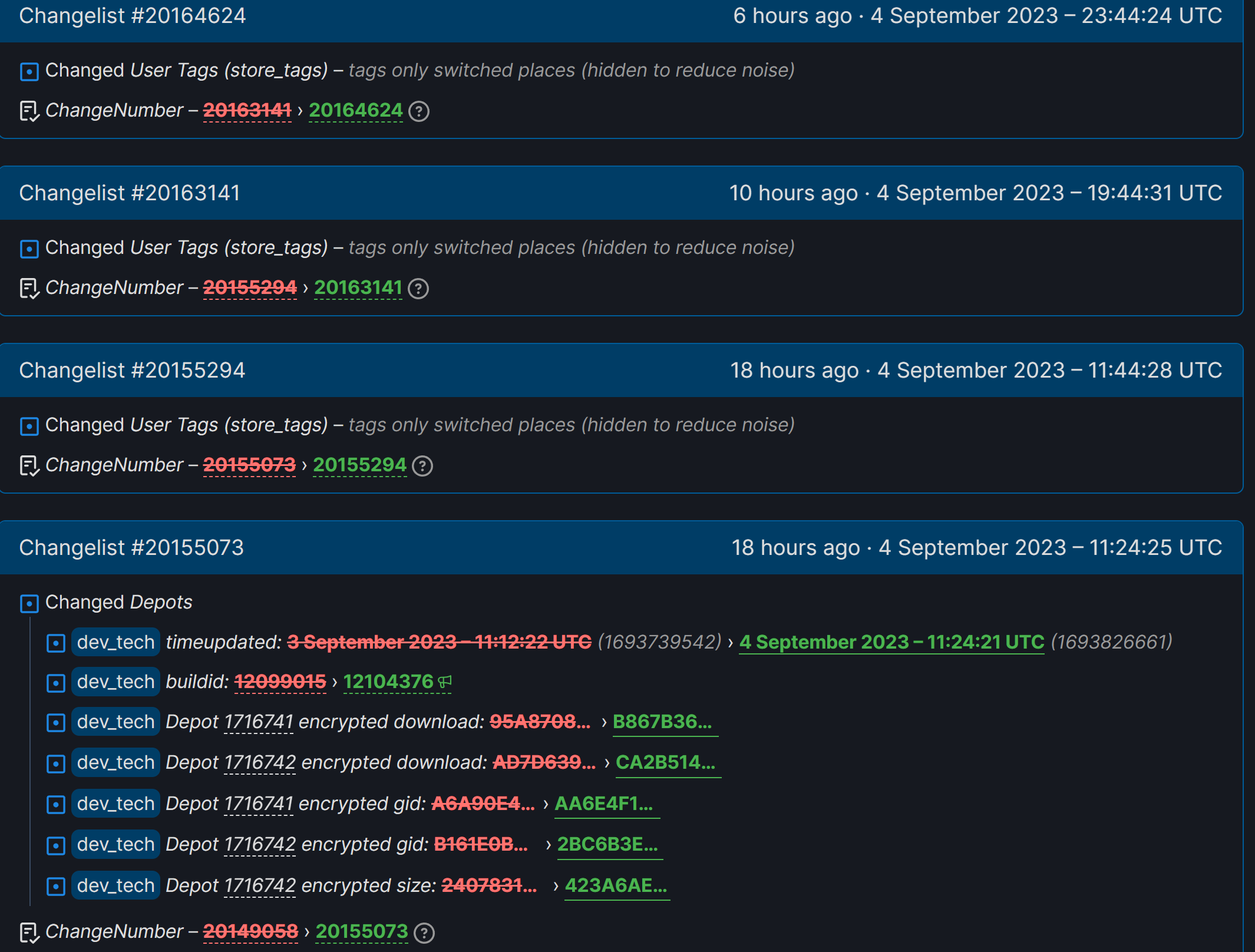Open old change number 20149058
The width and height of the screenshot is (1255, 952).
(250, 931)
